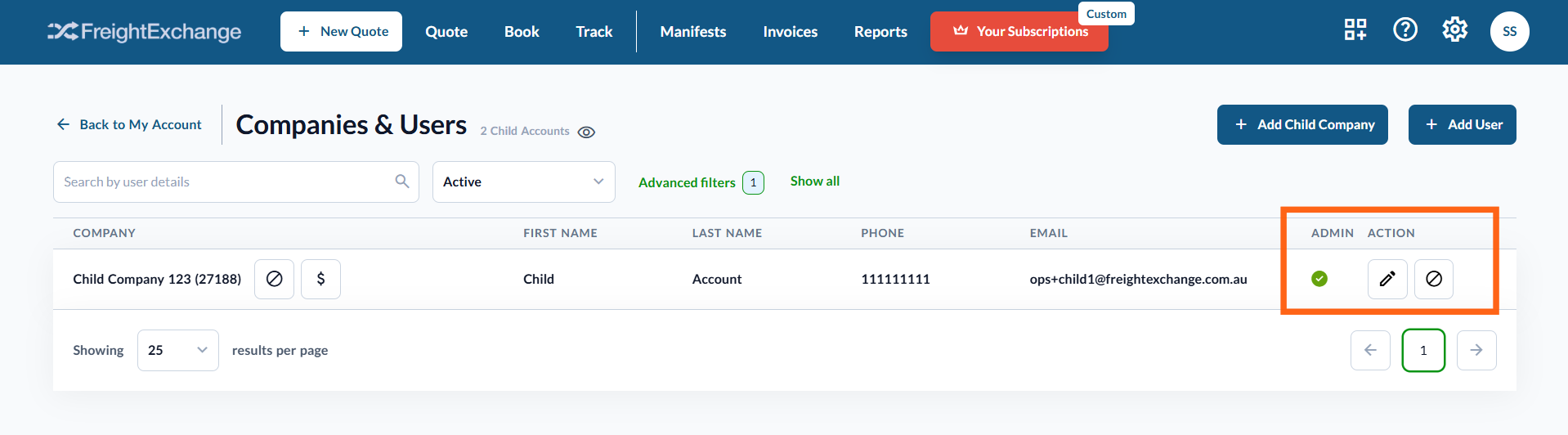Go to the Manifests menu
Viewport: 1568px width, 435px height.
pyautogui.click(x=693, y=32)
